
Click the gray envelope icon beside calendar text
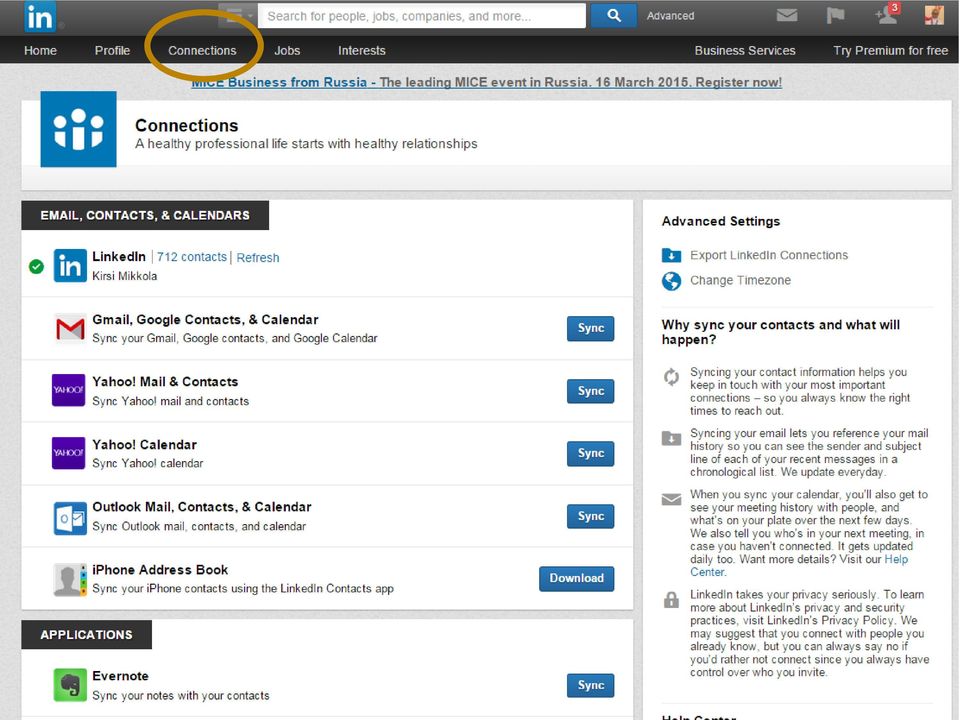click(x=671, y=500)
